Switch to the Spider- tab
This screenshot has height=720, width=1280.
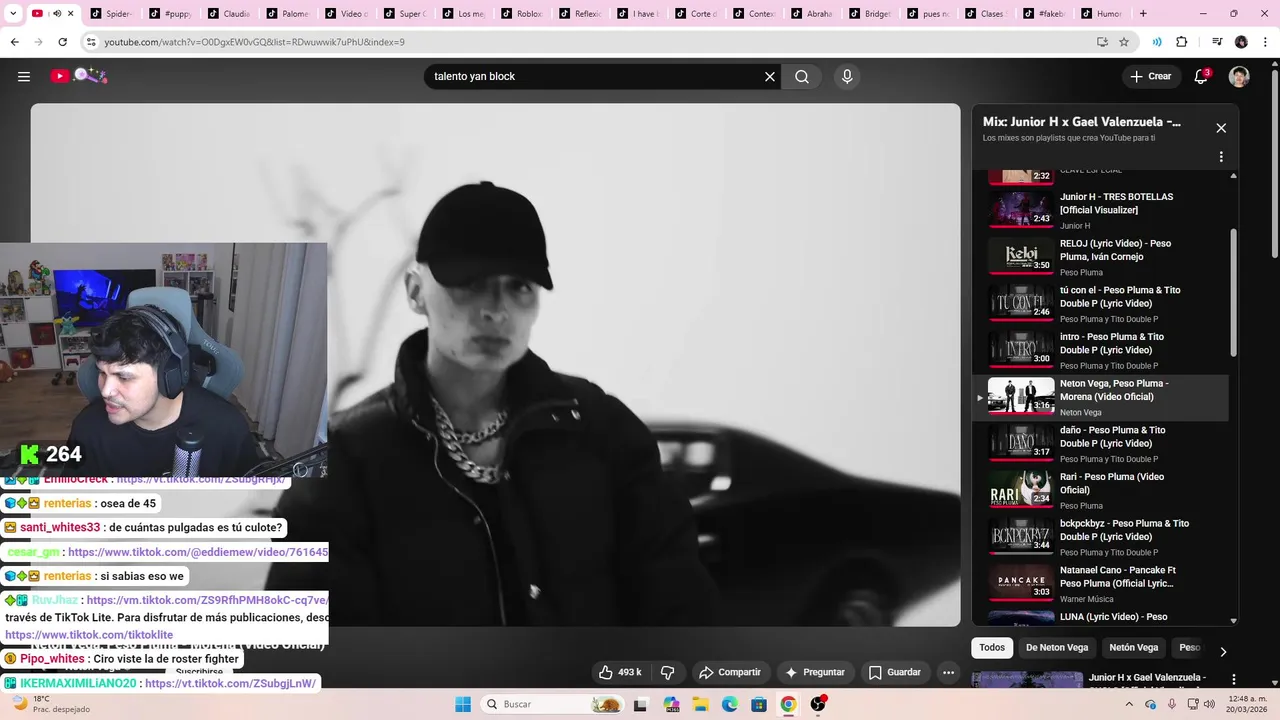(x=109, y=14)
